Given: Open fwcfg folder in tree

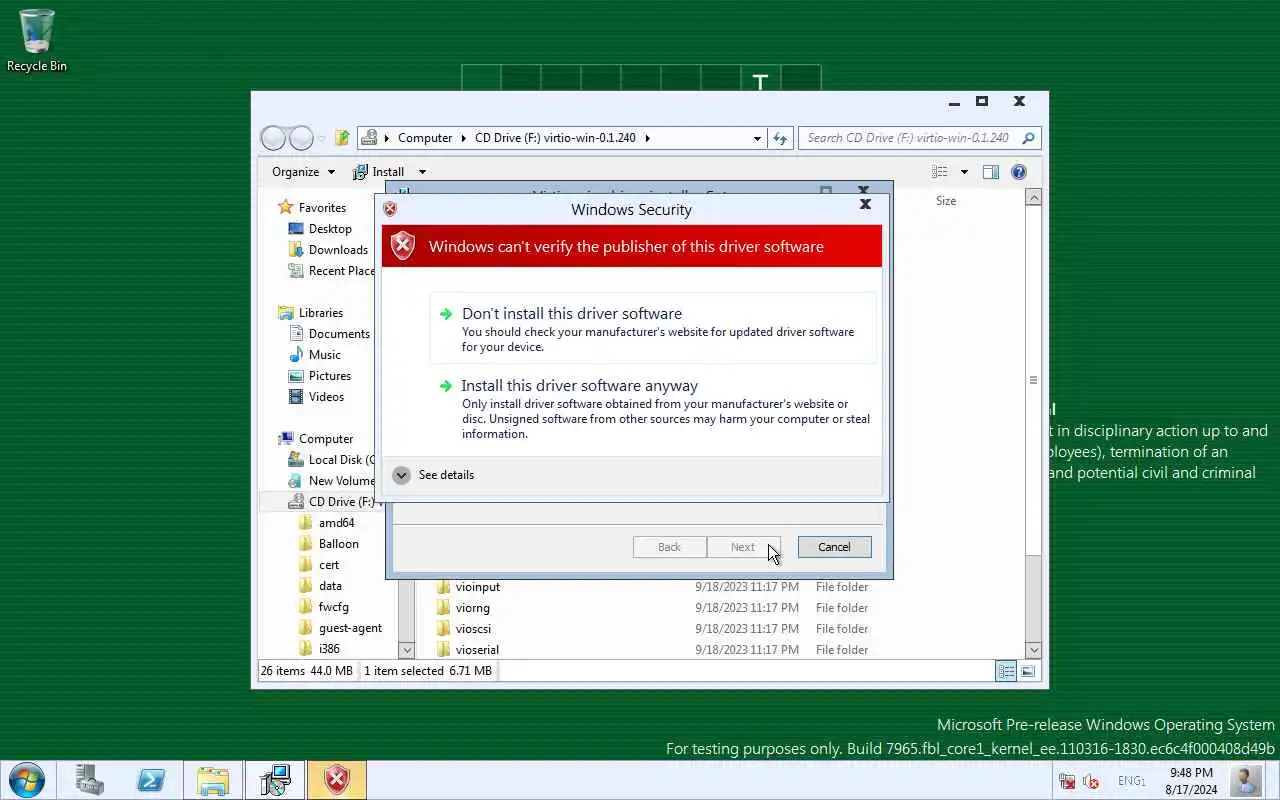Looking at the screenshot, I should click(x=324, y=607).
